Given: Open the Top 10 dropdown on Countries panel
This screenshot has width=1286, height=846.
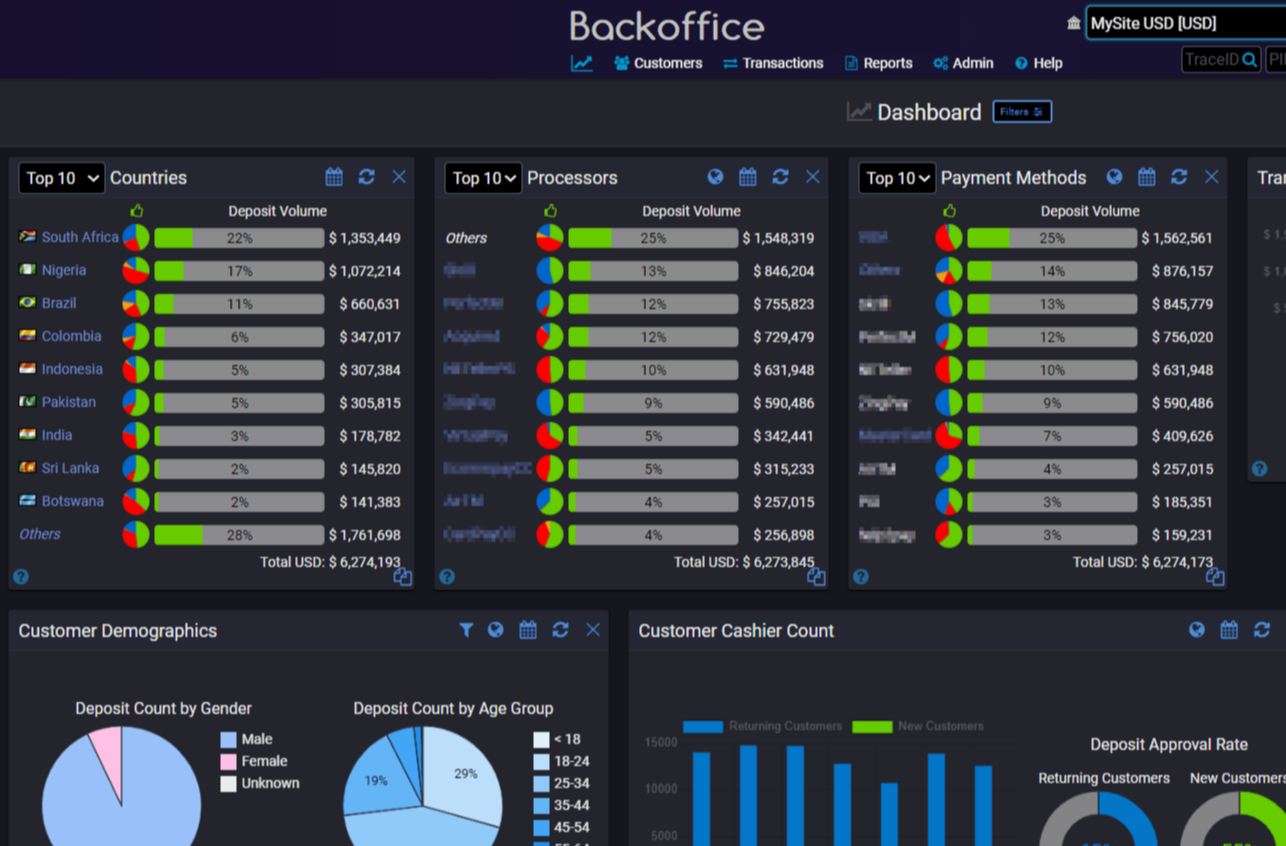Looking at the screenshot, I should coord(61,177).
